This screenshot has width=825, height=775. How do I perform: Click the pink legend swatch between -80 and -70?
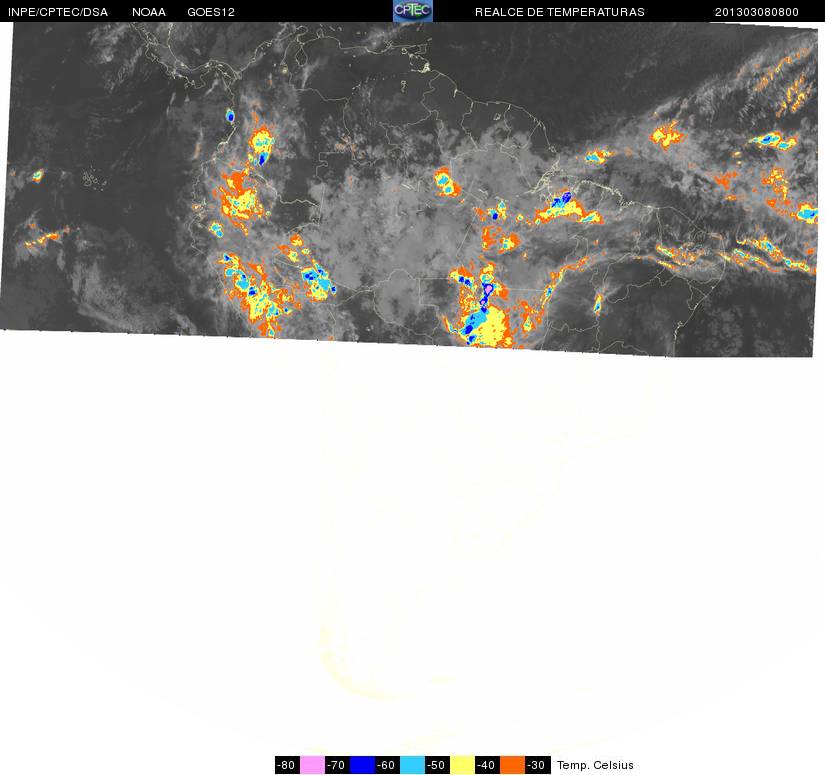[312, 765]
